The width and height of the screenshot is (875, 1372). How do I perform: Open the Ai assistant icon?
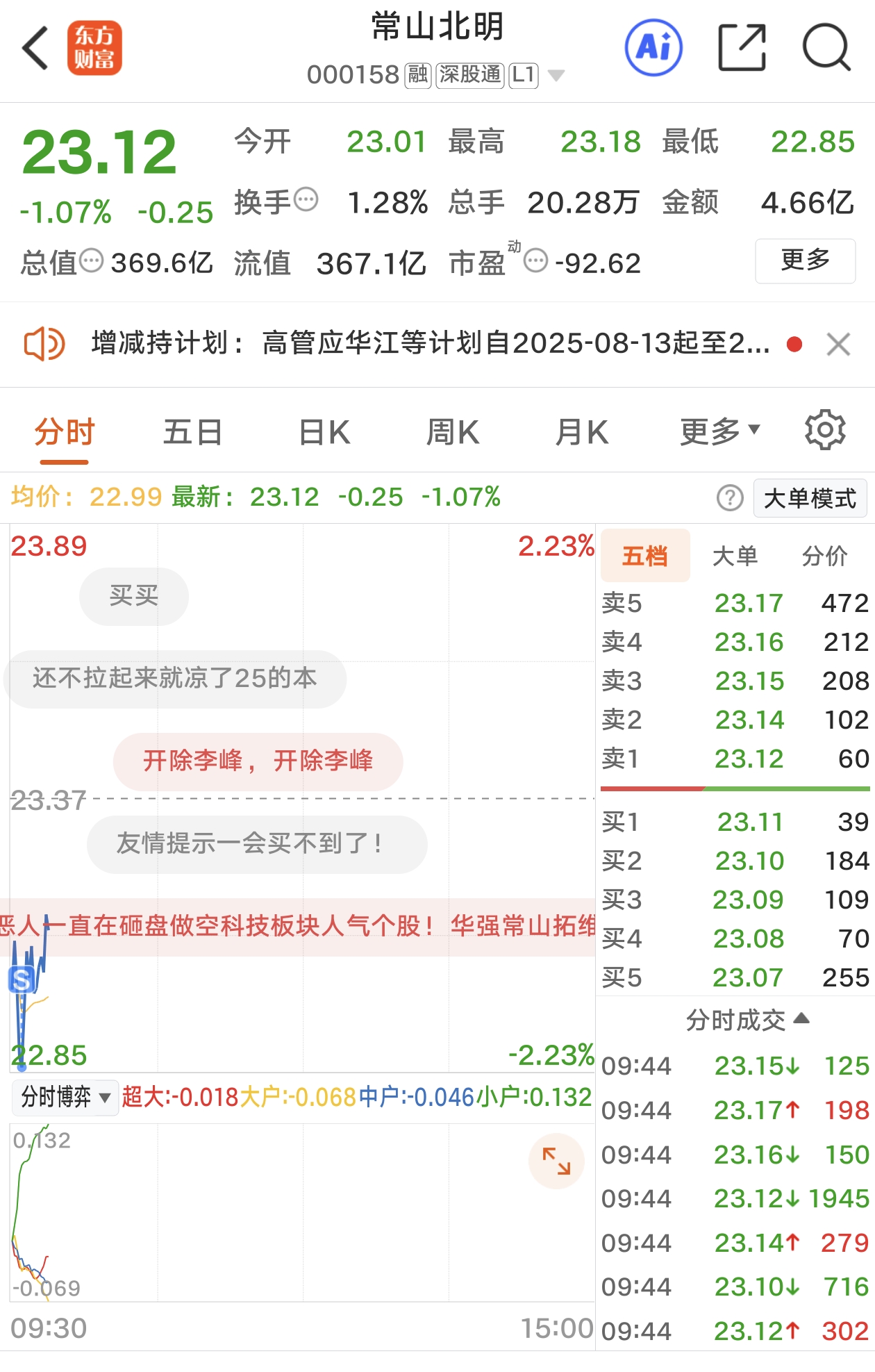tap(653, 47)
